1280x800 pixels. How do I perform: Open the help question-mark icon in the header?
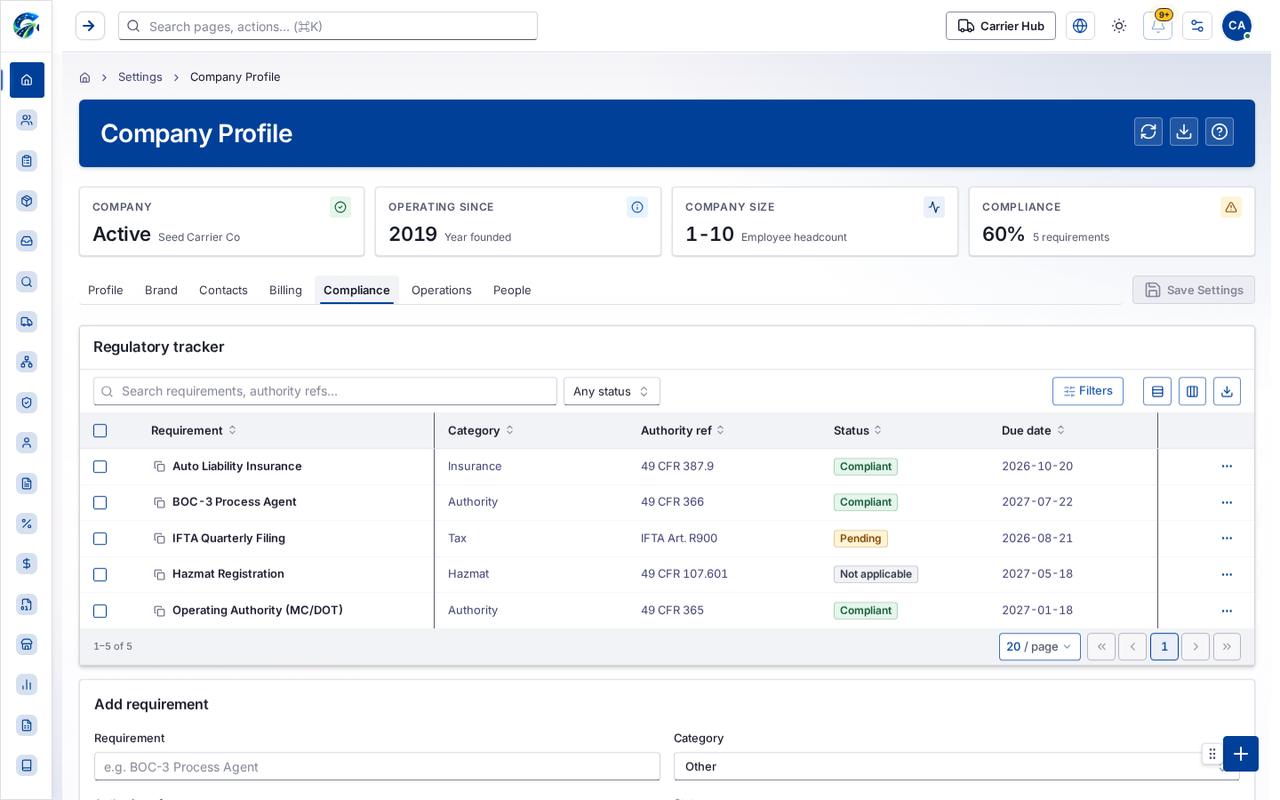point(1219,132)
